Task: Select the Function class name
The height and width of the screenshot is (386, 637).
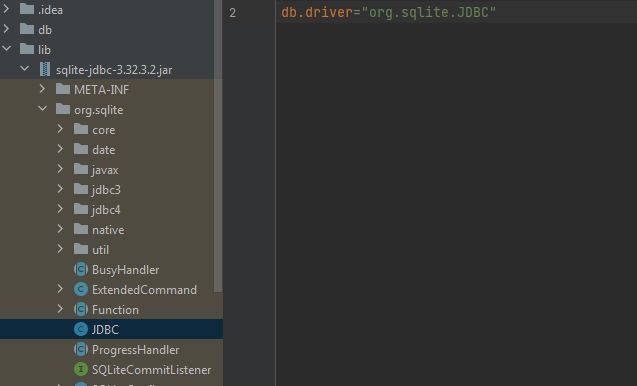Action: coord(115,310)
